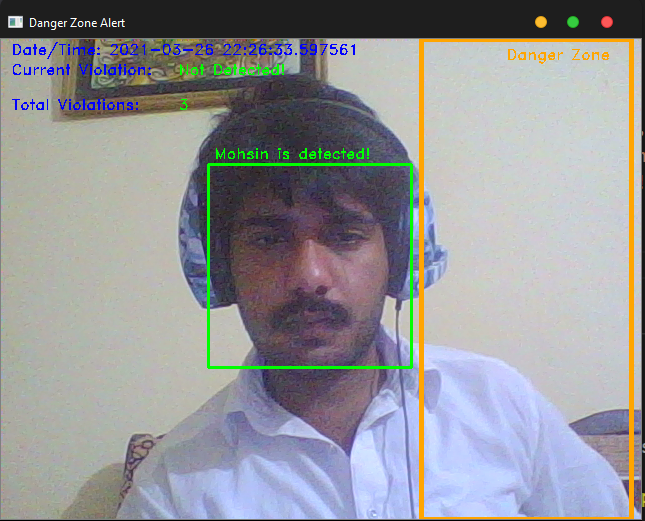The width and height of the screenshot is (645, 521).
Task: Click the 'Mohsin is detected!' label
Action: tap(292, 154)
